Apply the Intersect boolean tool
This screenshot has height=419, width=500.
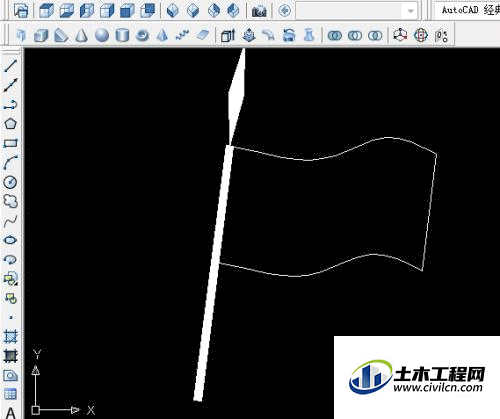click(375, 35)
